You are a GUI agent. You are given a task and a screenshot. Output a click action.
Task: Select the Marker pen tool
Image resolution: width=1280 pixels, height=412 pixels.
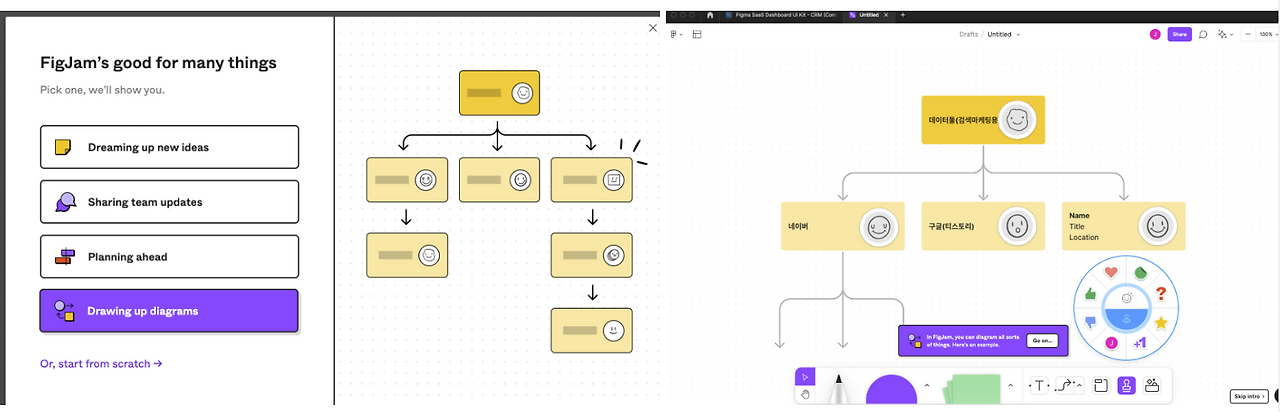[x=838, y=387]
